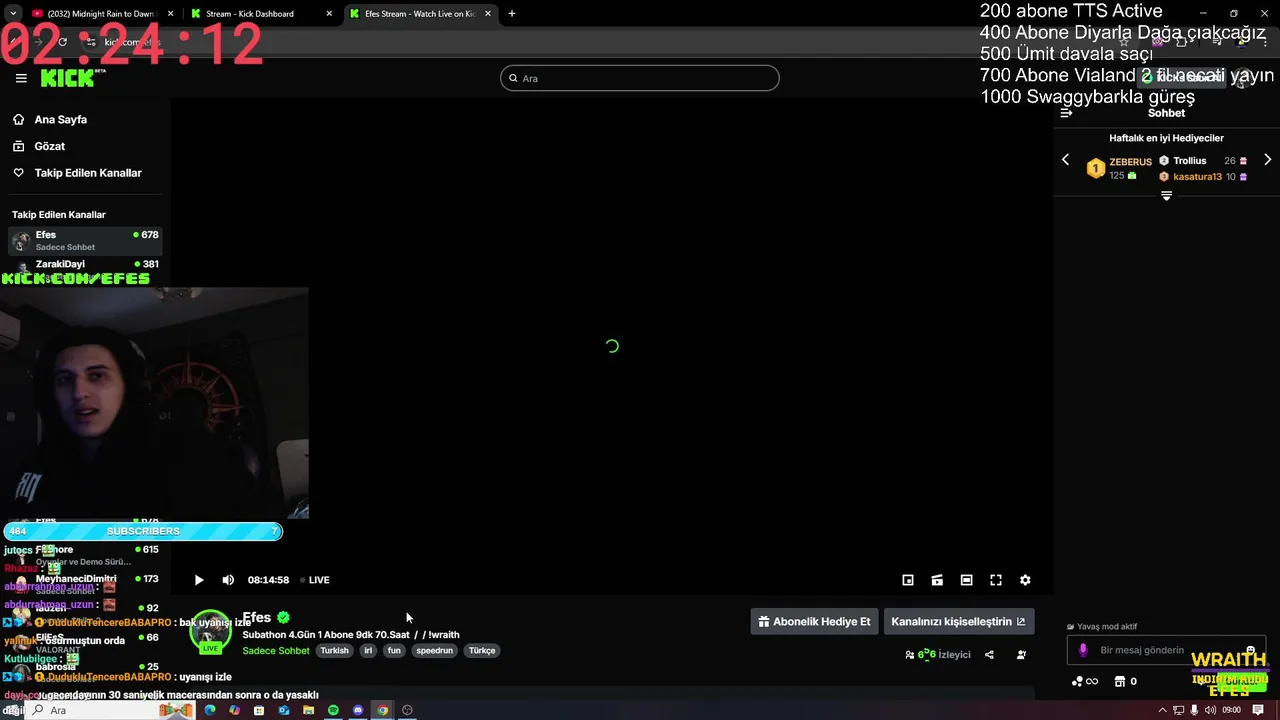Open ZEBERUS top gifter profile

(x=1130, y=162)
